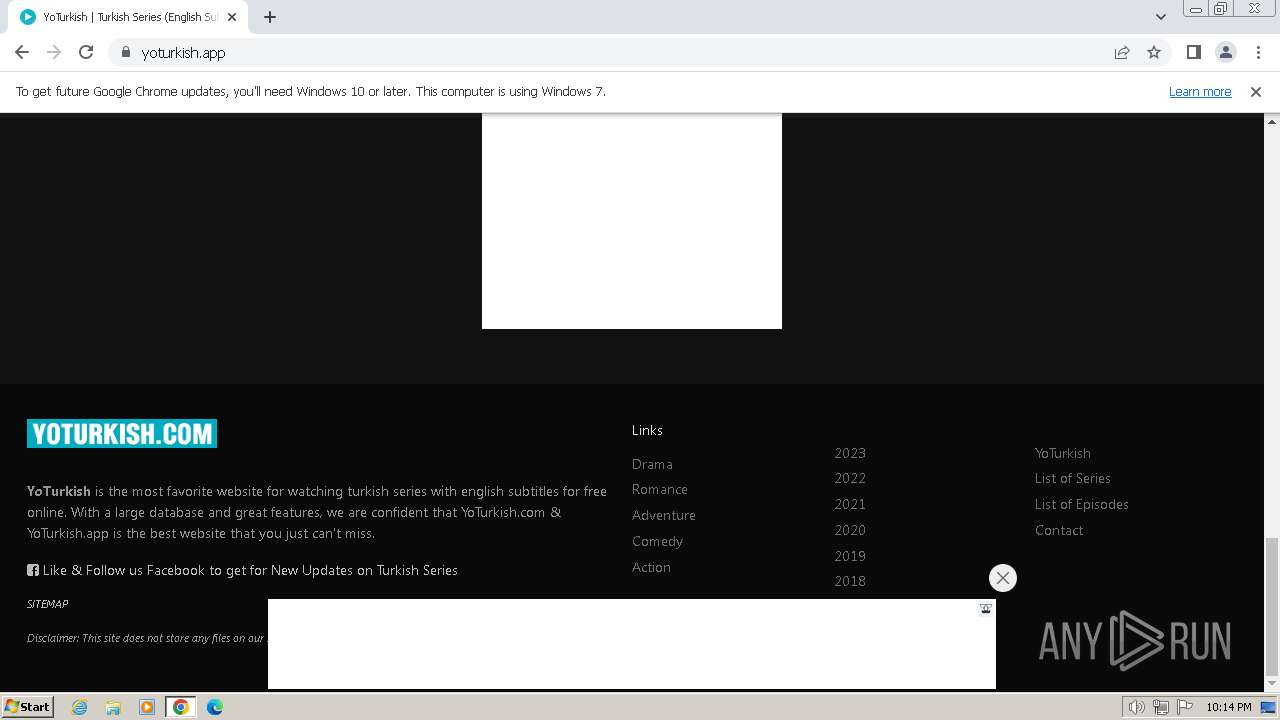
Task: Open the Romance genre link
Action: point(660,489)
